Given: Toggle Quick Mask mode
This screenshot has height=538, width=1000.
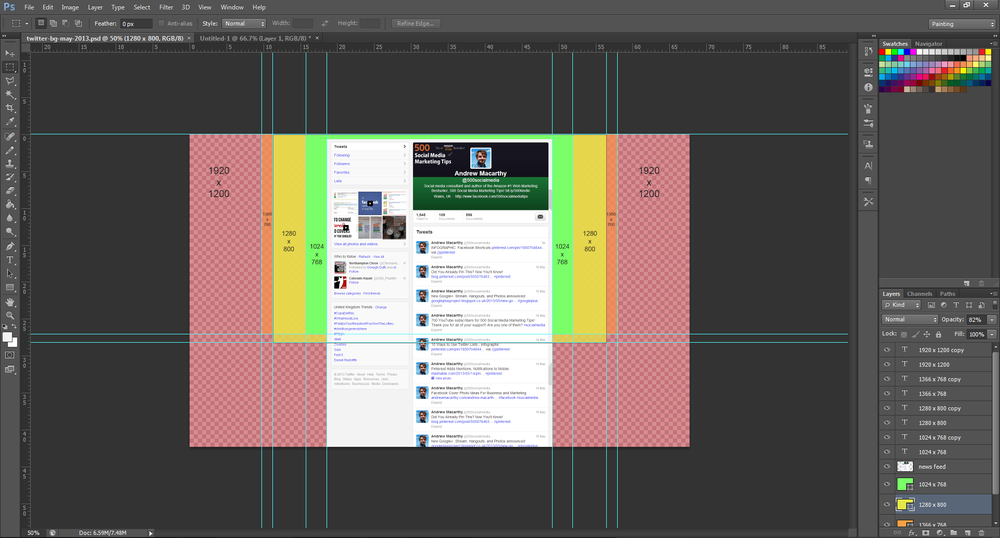Looking at the screenshot, I should click(10, 355).
